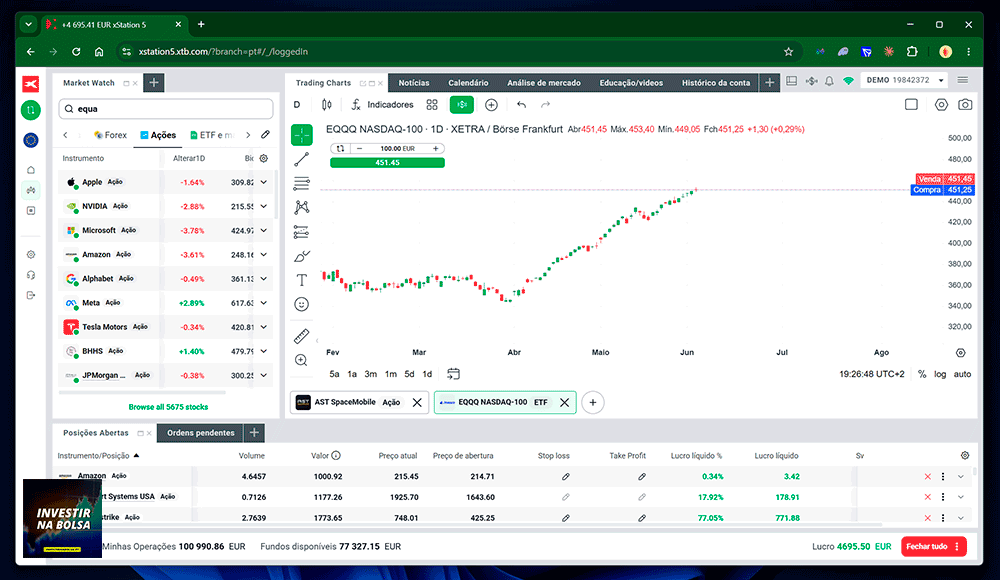The width and height of the screenshot is (1000, 580).
Task: Activate the chart zoom-in tool
Action: [x=302, y=360]
